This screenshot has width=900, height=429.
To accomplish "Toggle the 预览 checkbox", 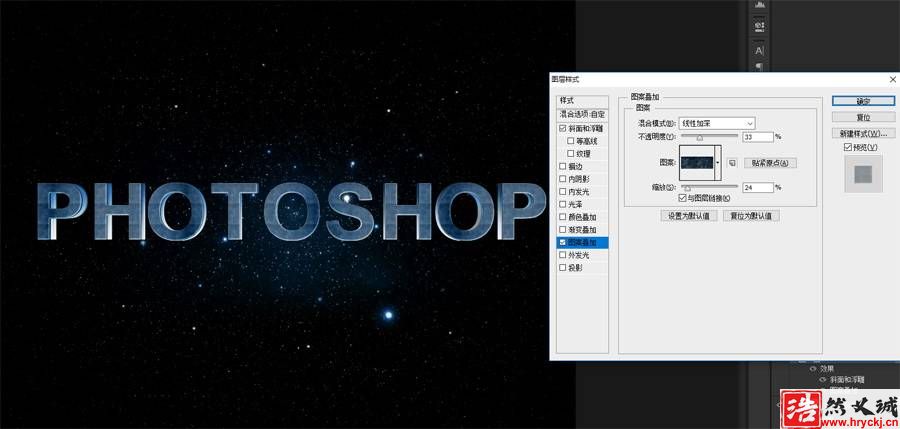I will (x=848, y=148).
